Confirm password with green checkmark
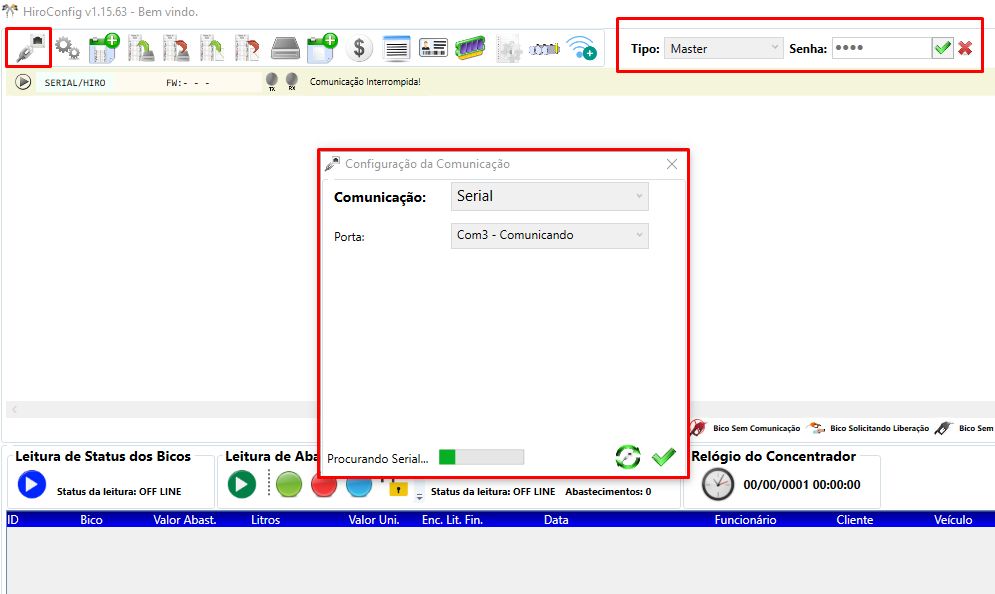This screenshot has width=995, height=594. [942, 48]
